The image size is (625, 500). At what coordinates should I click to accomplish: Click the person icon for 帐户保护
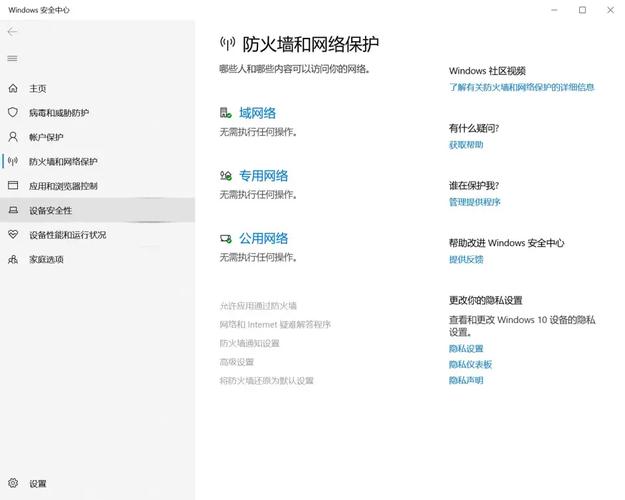pyautogui.click(x=13, y=137)
